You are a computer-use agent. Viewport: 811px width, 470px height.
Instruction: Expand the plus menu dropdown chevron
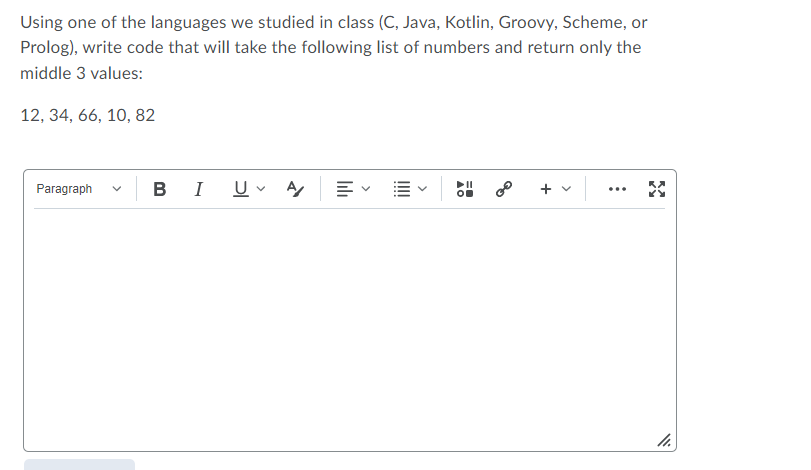pos(566,189)
